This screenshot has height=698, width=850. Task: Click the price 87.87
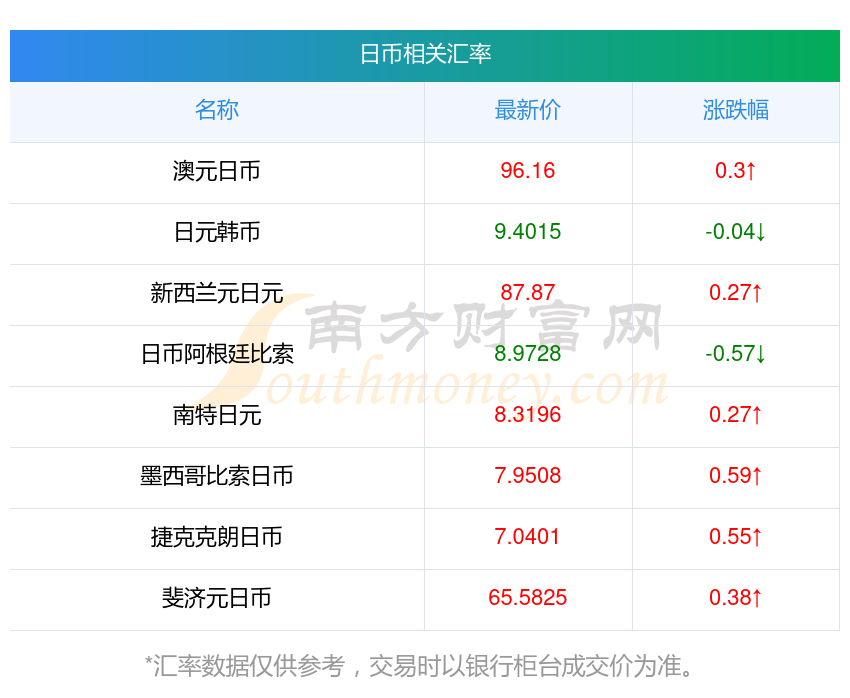tap(527, 293)
